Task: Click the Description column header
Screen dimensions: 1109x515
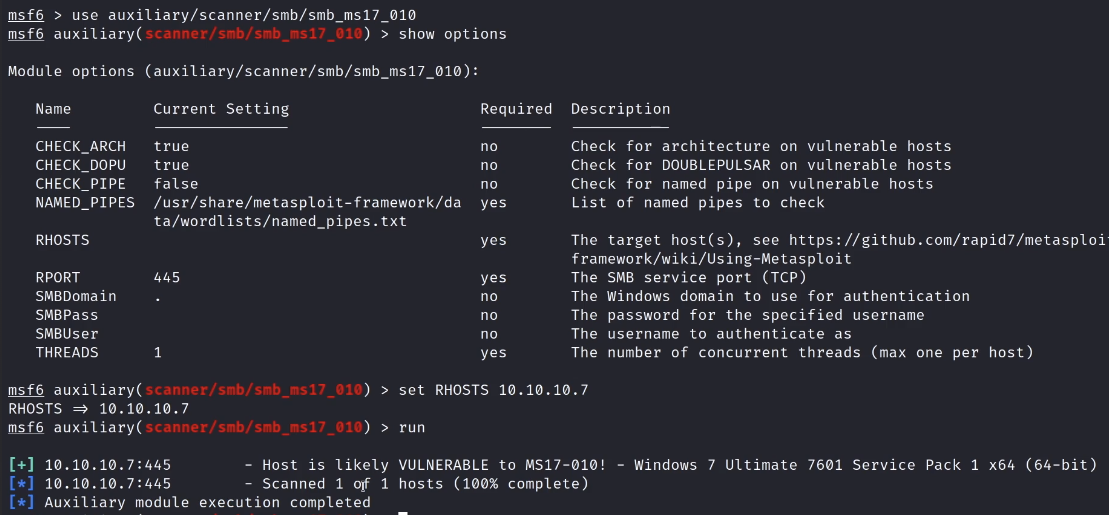Action: coord(620,109)
